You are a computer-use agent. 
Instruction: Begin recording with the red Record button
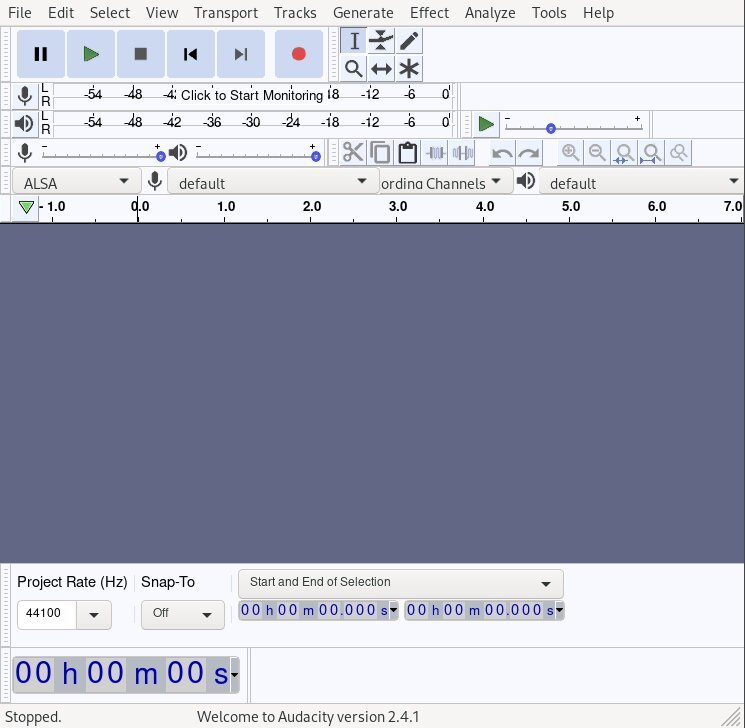(x=299, y=54)
